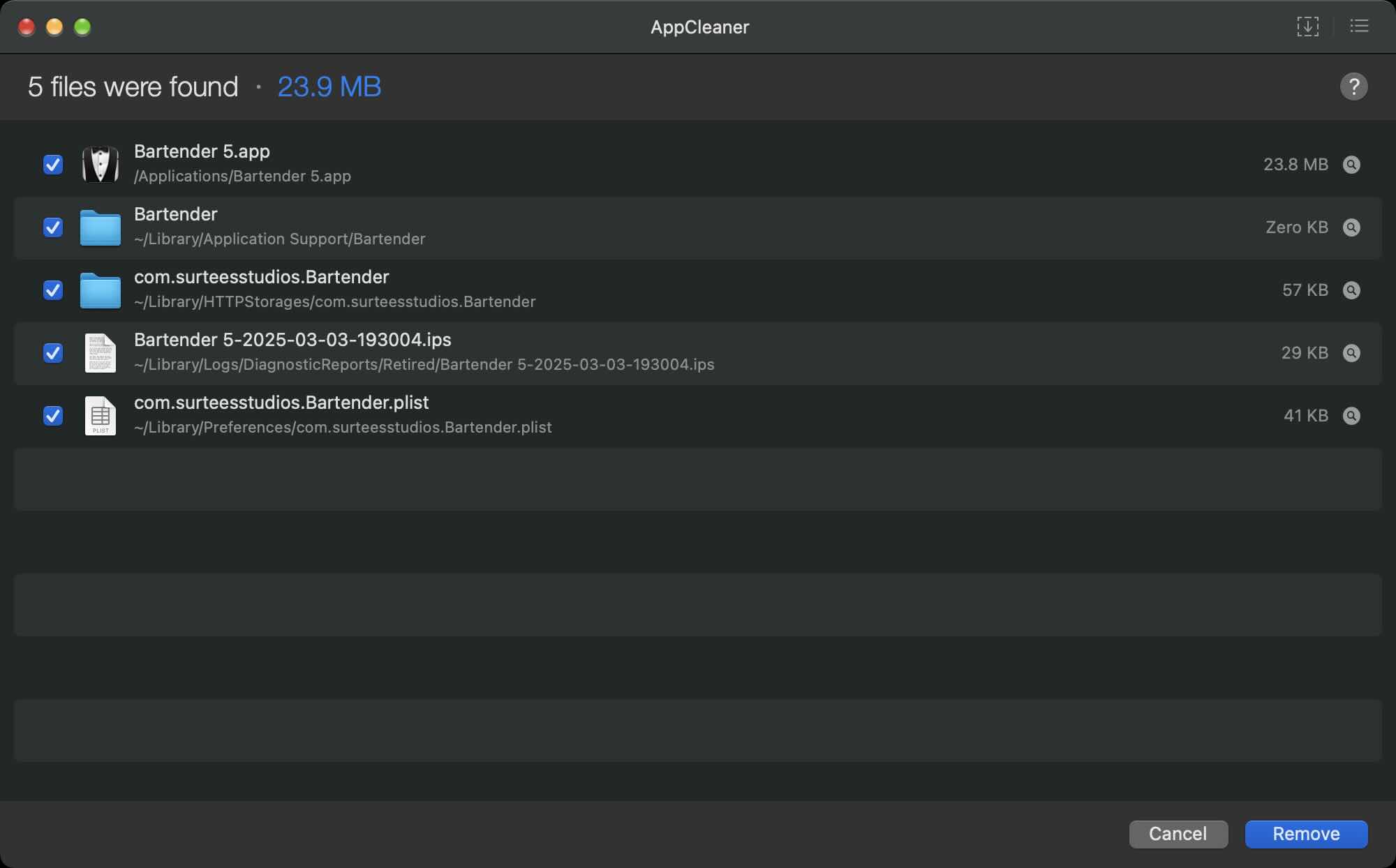Image resolution: width=1396 pixels, height=868 pixels.
Task: Reveal Bartender 5.app using its magnifier icon
Action: click(1352, 165)
